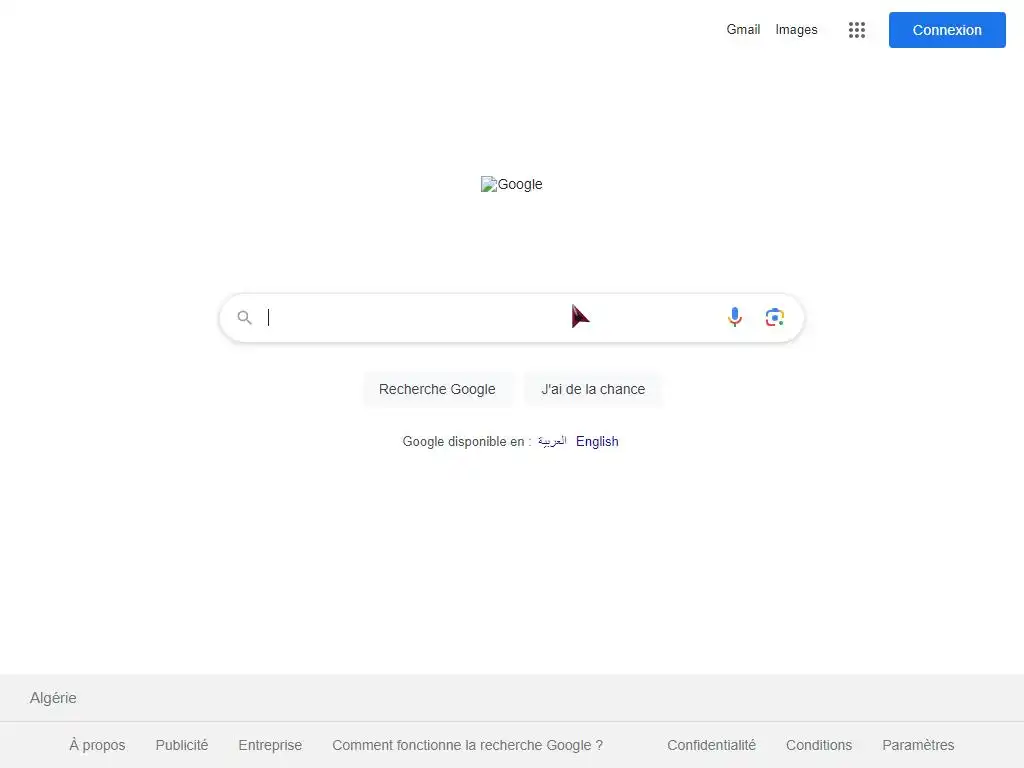This screenshot has height=768, width=1024.
Task: Switch Google to Arabic language link
Action: [x=552, y=441]
